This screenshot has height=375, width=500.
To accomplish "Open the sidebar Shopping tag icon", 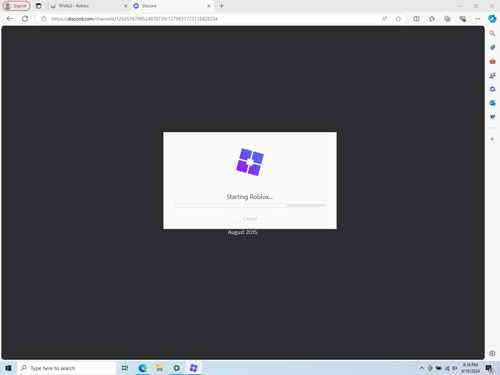I will [x=492, y=47].
